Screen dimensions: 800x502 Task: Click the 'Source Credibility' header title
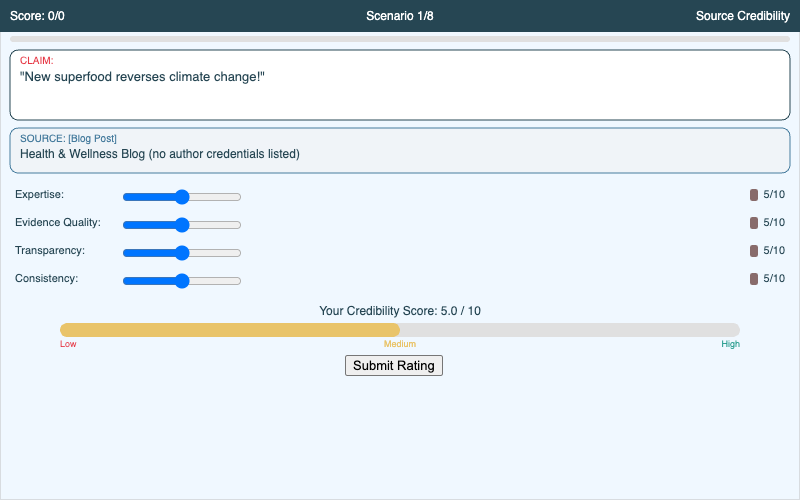[x=742, y=16]
